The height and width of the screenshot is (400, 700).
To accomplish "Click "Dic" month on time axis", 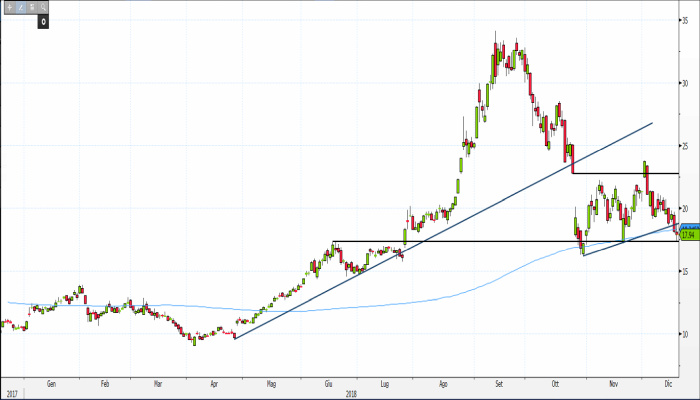I will point(667,383).
